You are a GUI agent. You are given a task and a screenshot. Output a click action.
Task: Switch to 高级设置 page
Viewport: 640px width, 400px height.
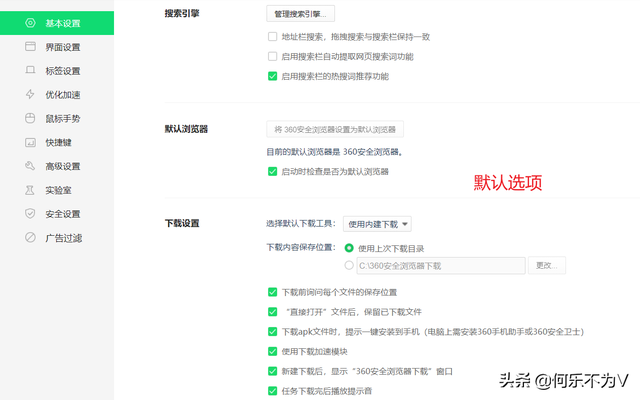pyautogui.click(x=57, y=166)
